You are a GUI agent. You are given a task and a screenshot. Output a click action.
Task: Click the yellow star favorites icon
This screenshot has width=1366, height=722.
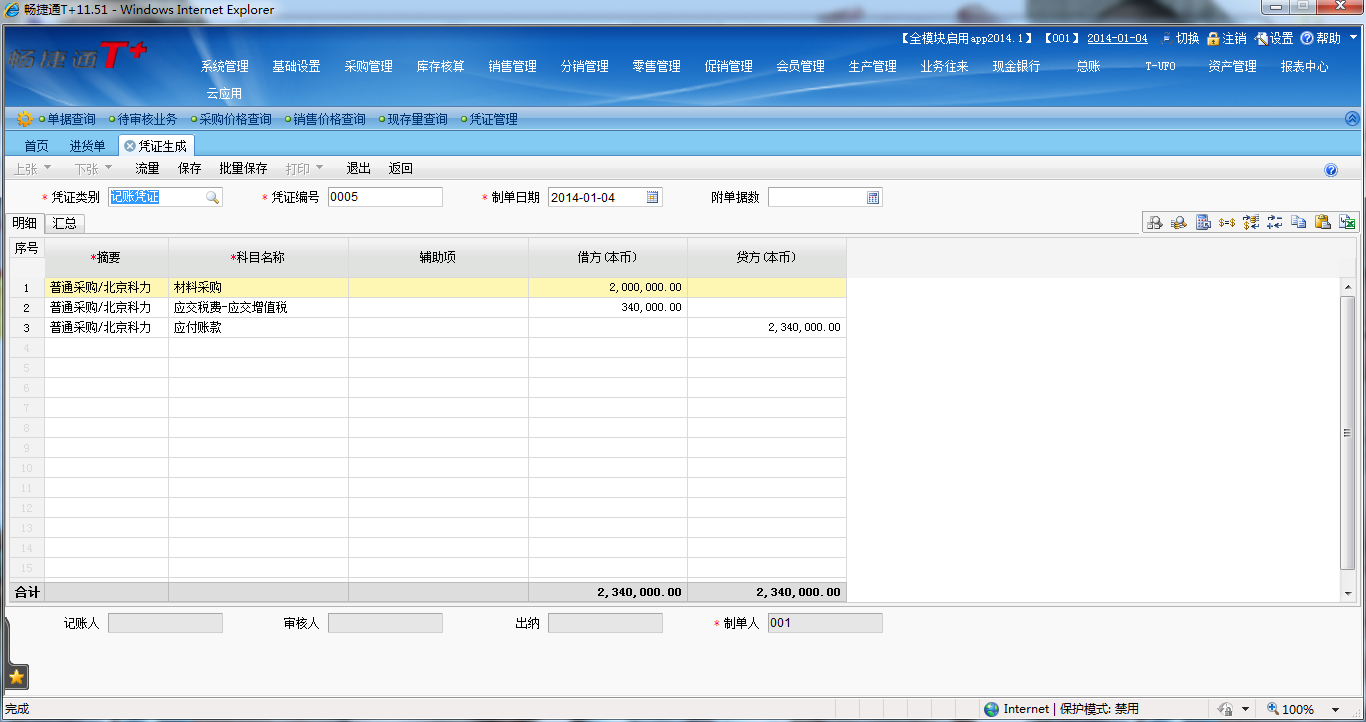pos(16,677)
